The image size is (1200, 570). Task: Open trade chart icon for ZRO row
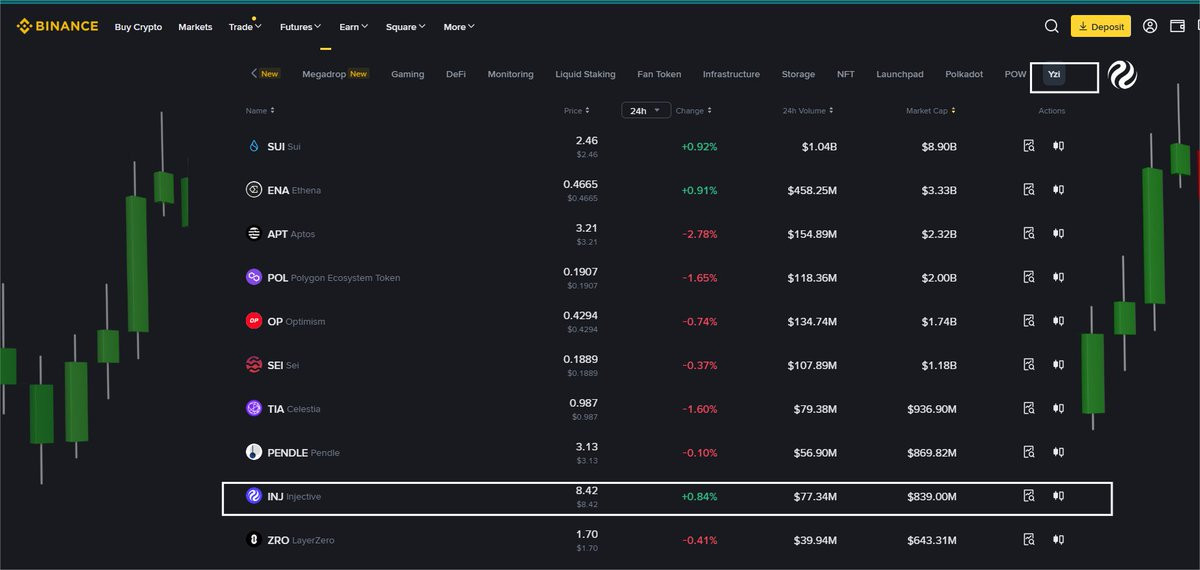tap(1058, 539)
